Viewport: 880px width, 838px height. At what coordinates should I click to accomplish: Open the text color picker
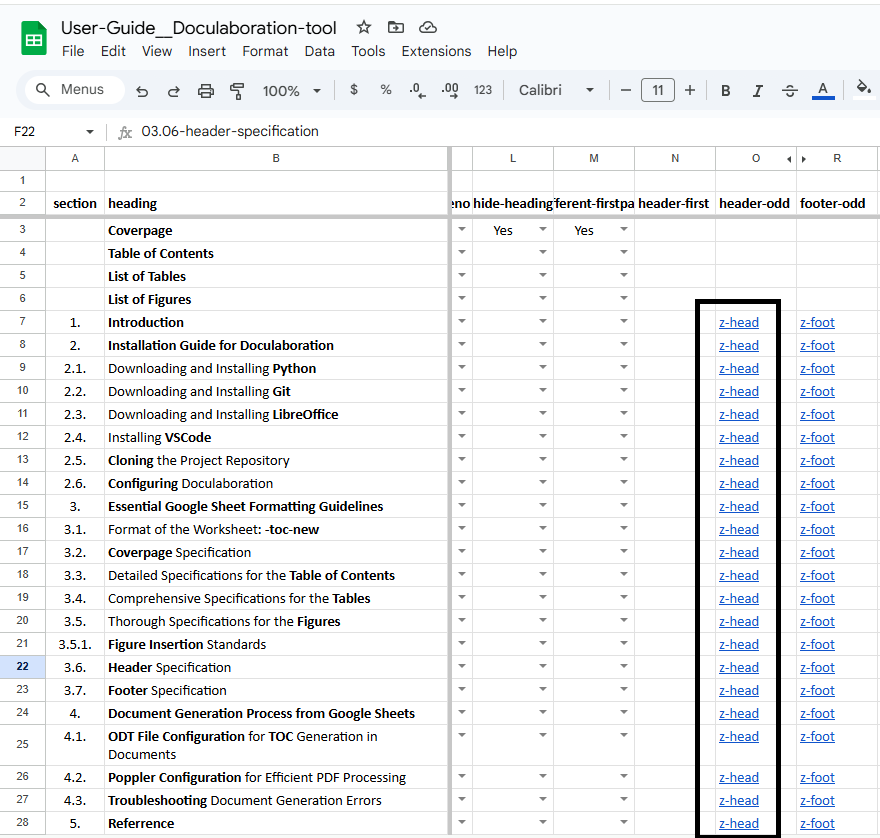point(823,90)
